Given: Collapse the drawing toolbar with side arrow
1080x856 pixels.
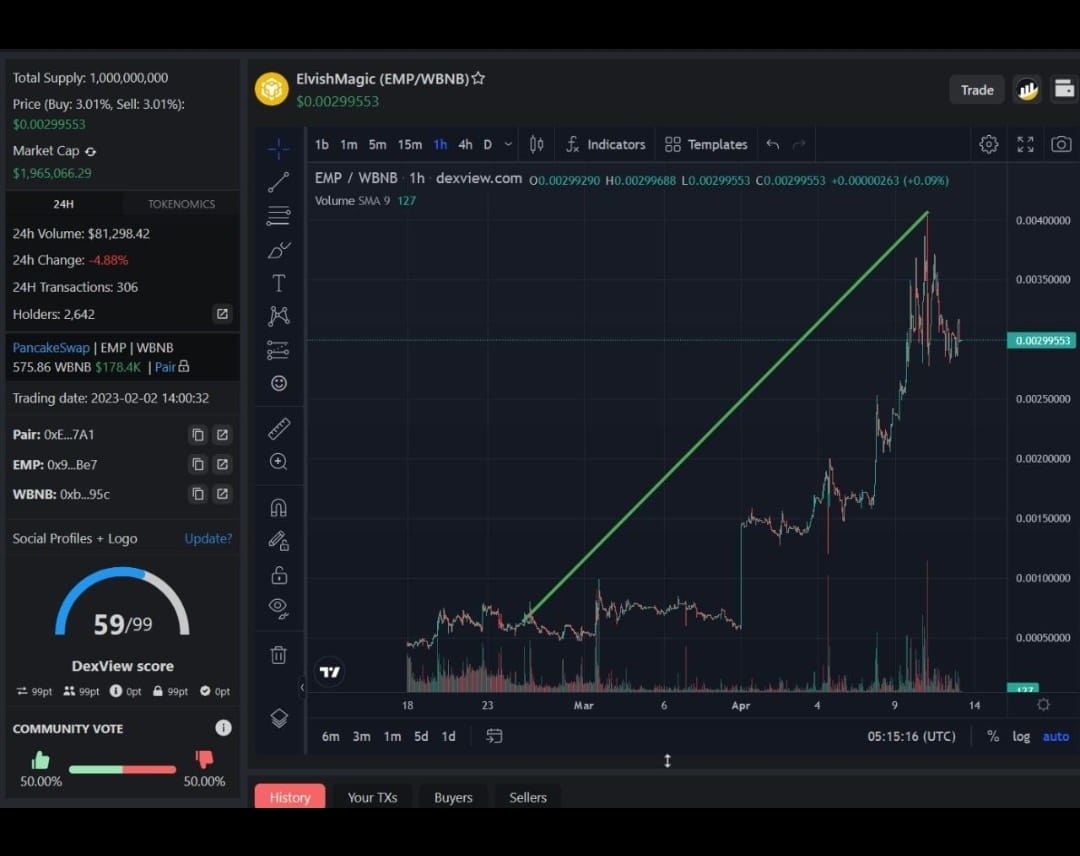Looking at the screenshot, I should [302, 687].
